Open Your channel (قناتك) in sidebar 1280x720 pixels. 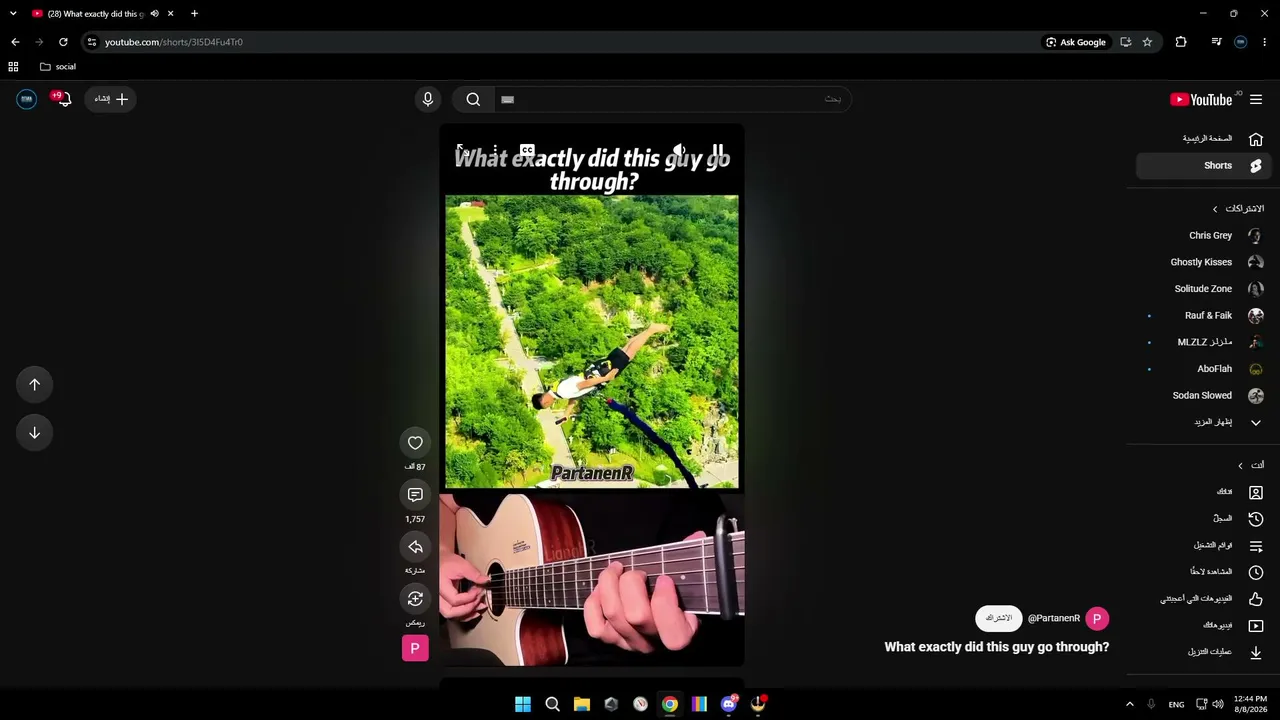(x=1203, y=492)
